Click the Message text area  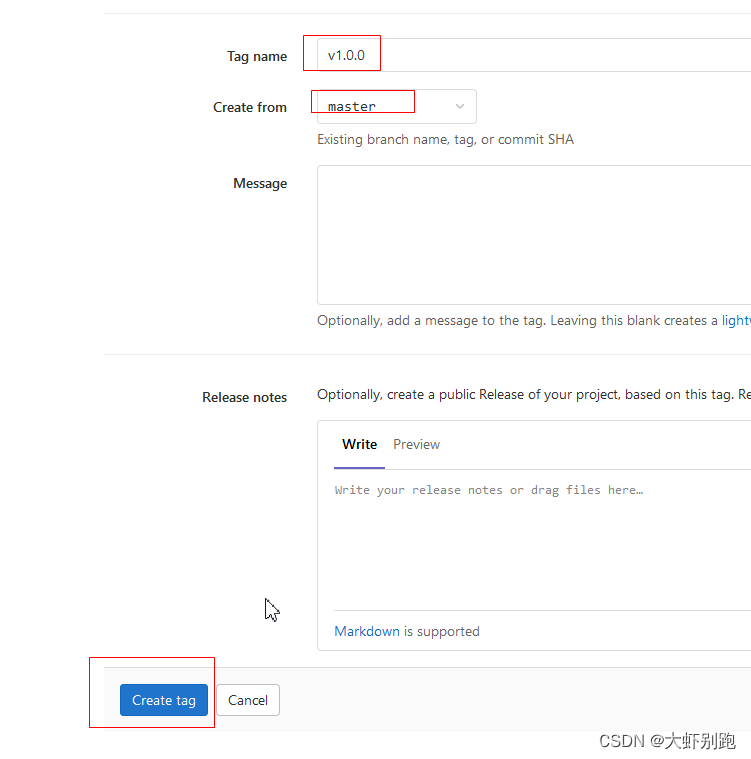click(534, 235)
